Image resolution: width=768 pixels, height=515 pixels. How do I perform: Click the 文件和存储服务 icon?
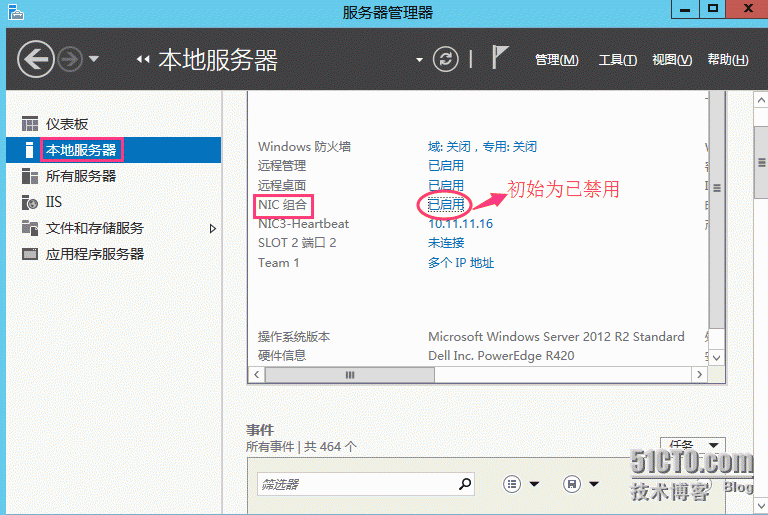pyautogui.click(x=30, y=228)
